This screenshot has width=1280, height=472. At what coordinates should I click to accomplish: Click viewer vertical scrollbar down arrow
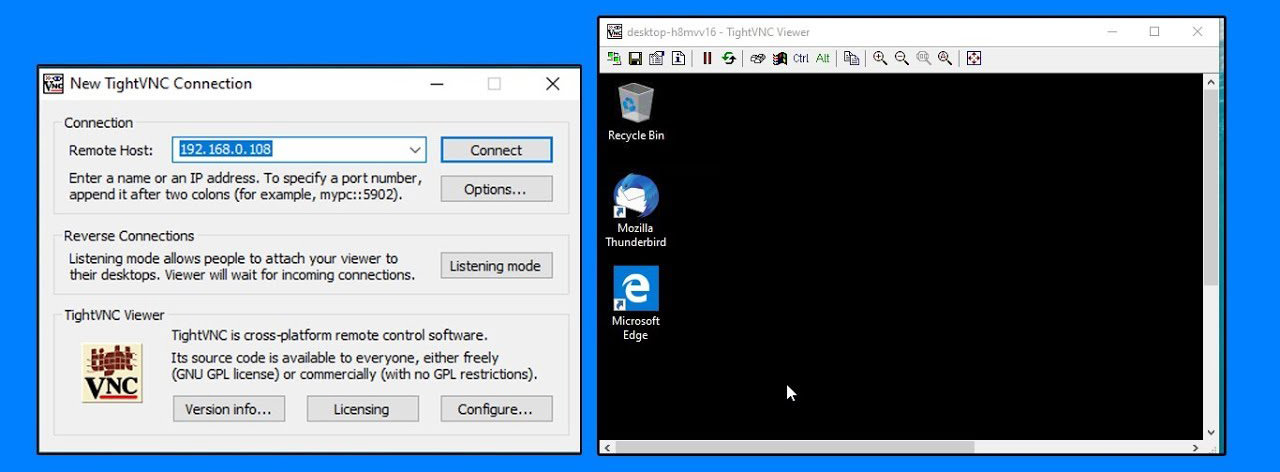[x=1211, y=432]
